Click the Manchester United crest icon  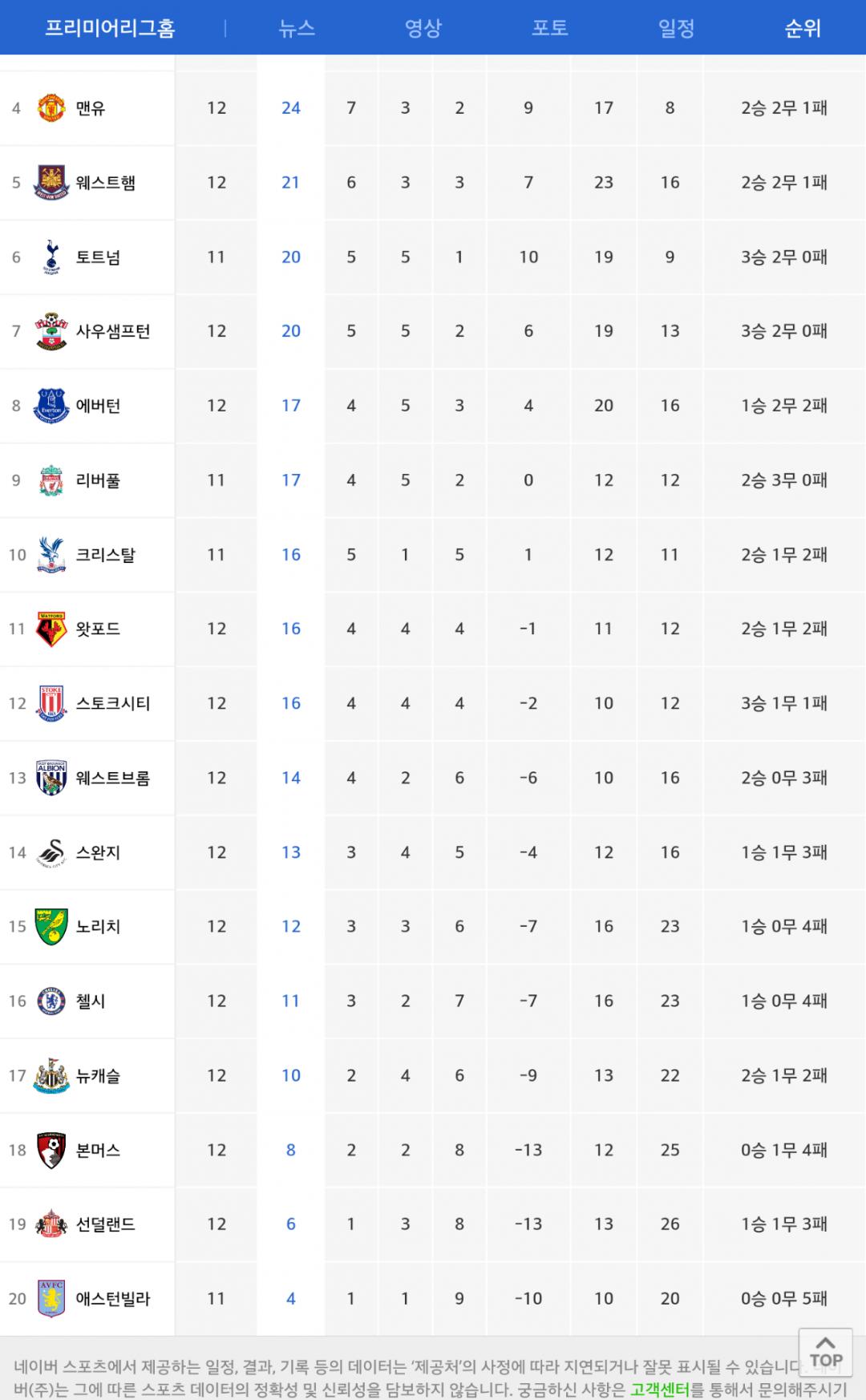51,108
